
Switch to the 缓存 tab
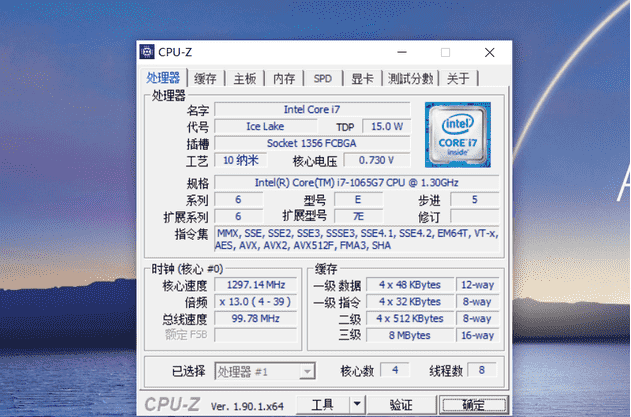coord(205,78)
